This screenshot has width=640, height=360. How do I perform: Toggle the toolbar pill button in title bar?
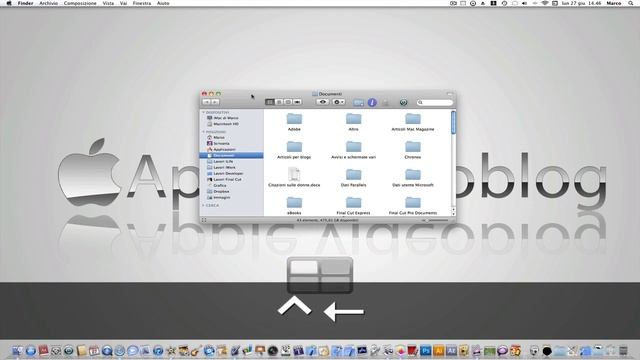coord(449,94)
